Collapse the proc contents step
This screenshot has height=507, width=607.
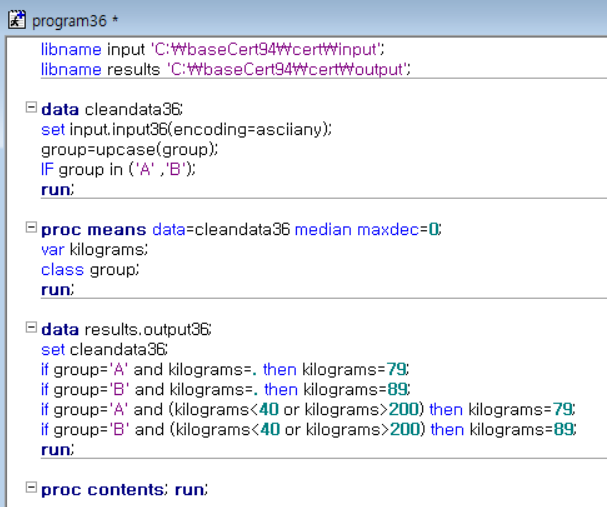31,487
